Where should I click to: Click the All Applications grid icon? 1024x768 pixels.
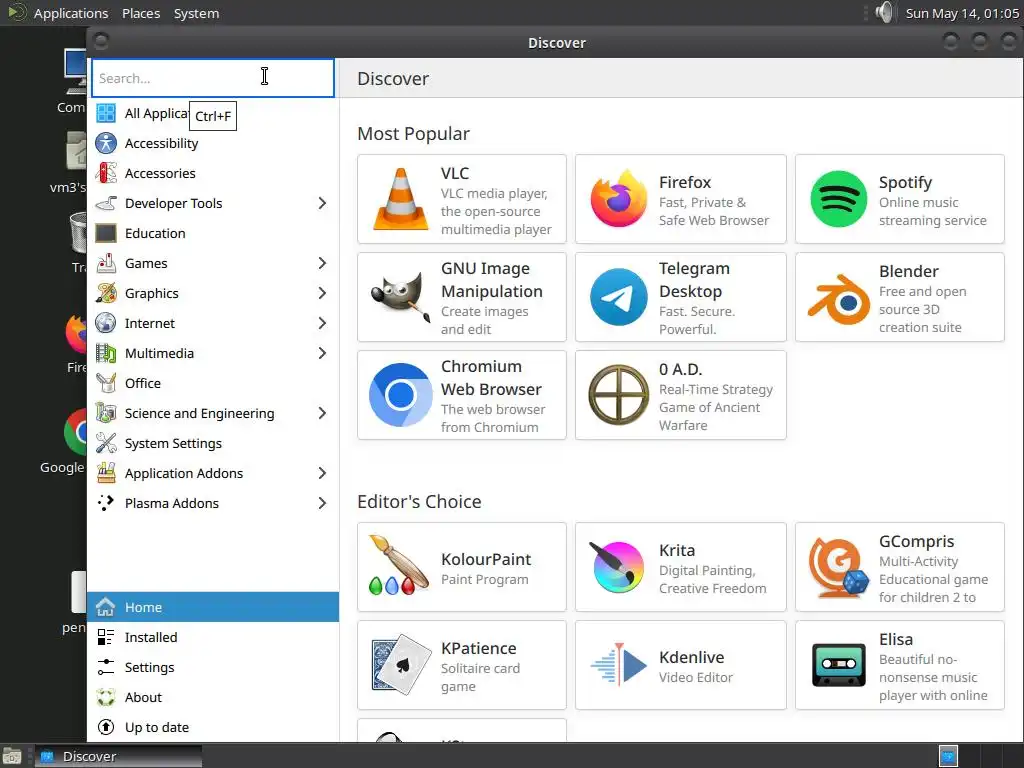pos(106,113)
